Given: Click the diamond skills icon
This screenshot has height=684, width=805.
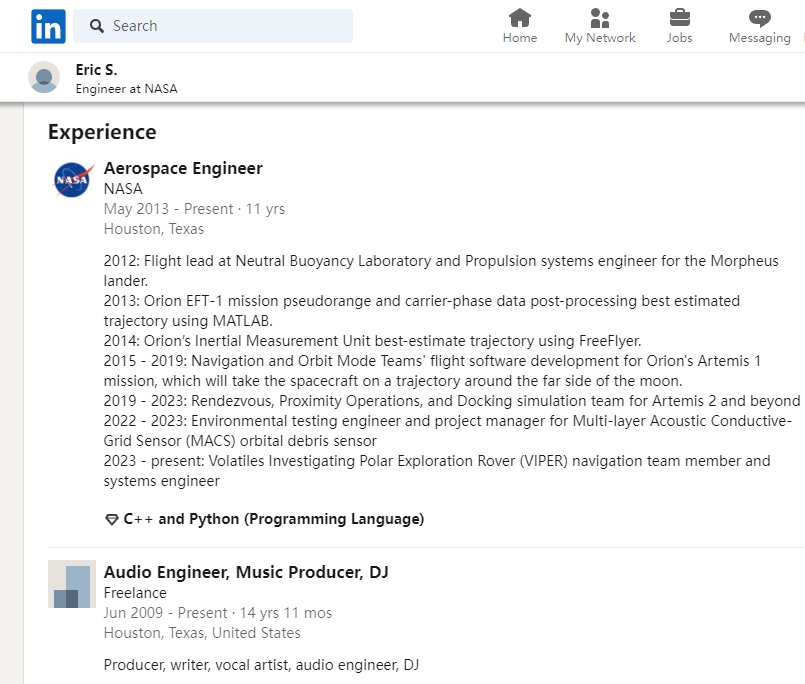Looking at the screenshot, I should point(111,520).
